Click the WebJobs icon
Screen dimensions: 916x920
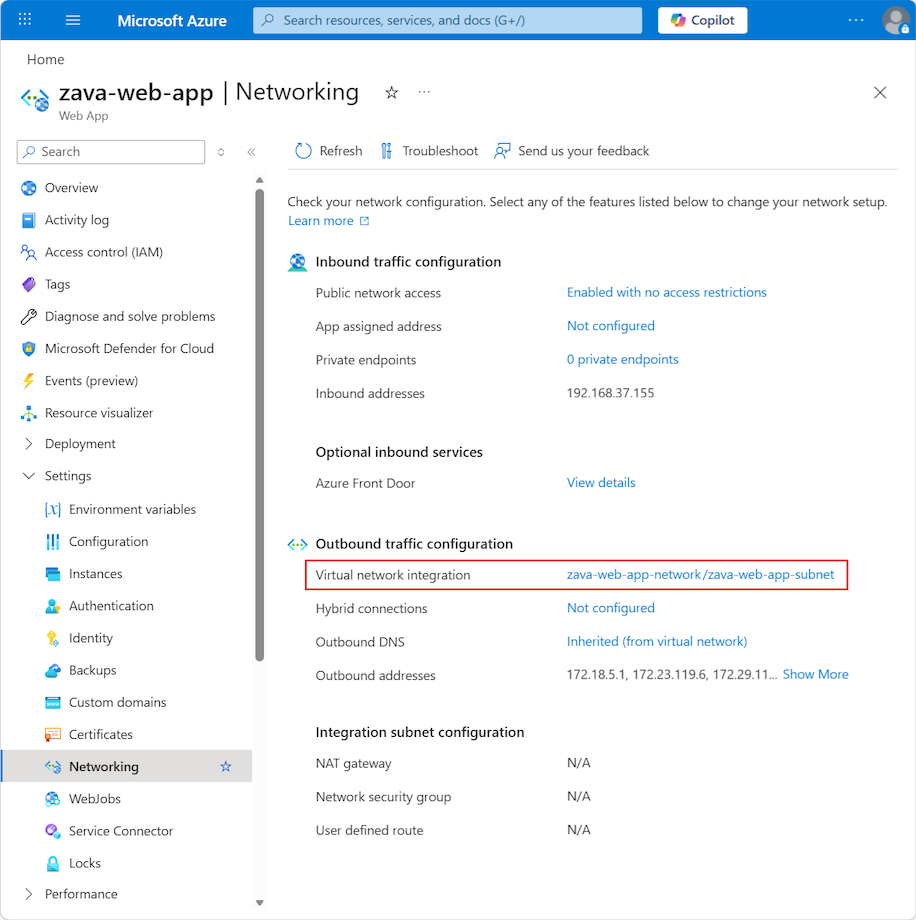click(x=53, y=799)
